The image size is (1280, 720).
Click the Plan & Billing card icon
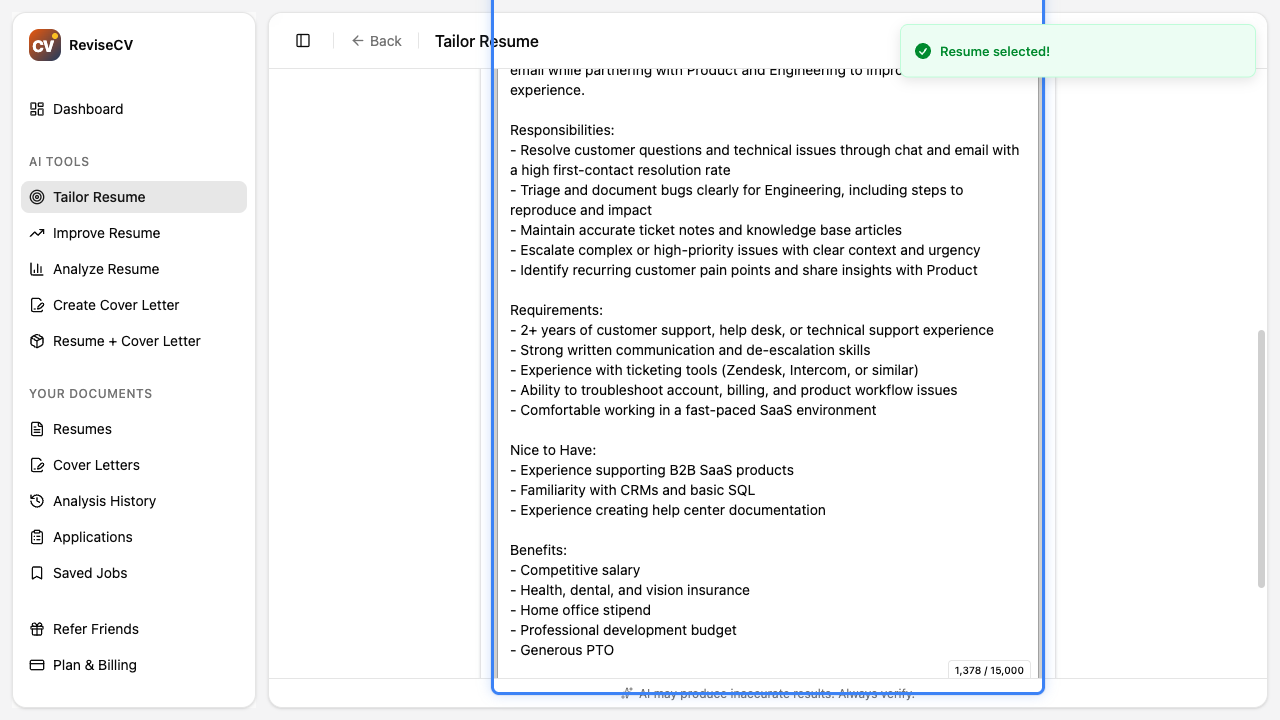point(37,665)
